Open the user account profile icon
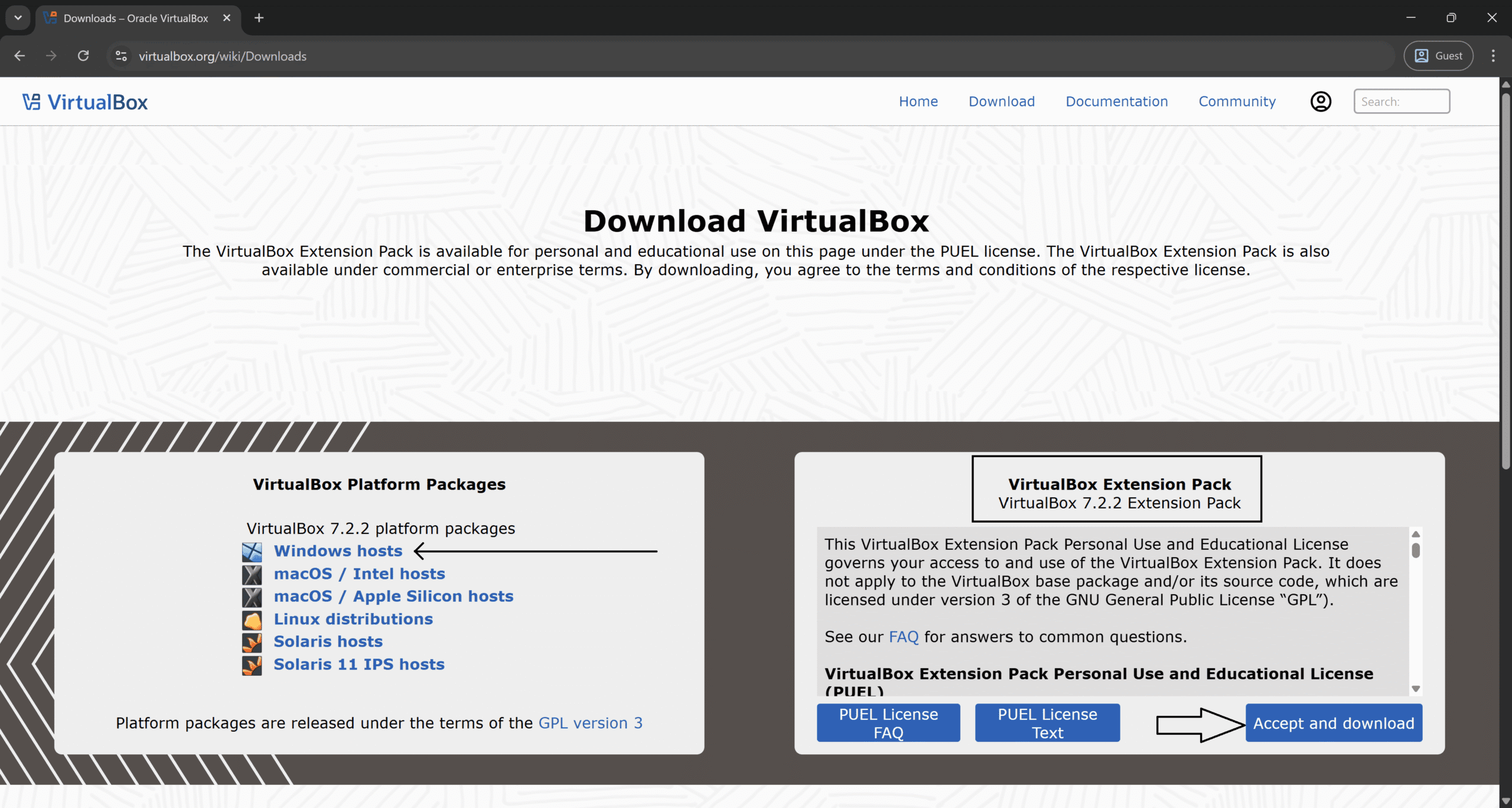The width and height of the screenshot is (1512, 808). (x=1321, y=102)
